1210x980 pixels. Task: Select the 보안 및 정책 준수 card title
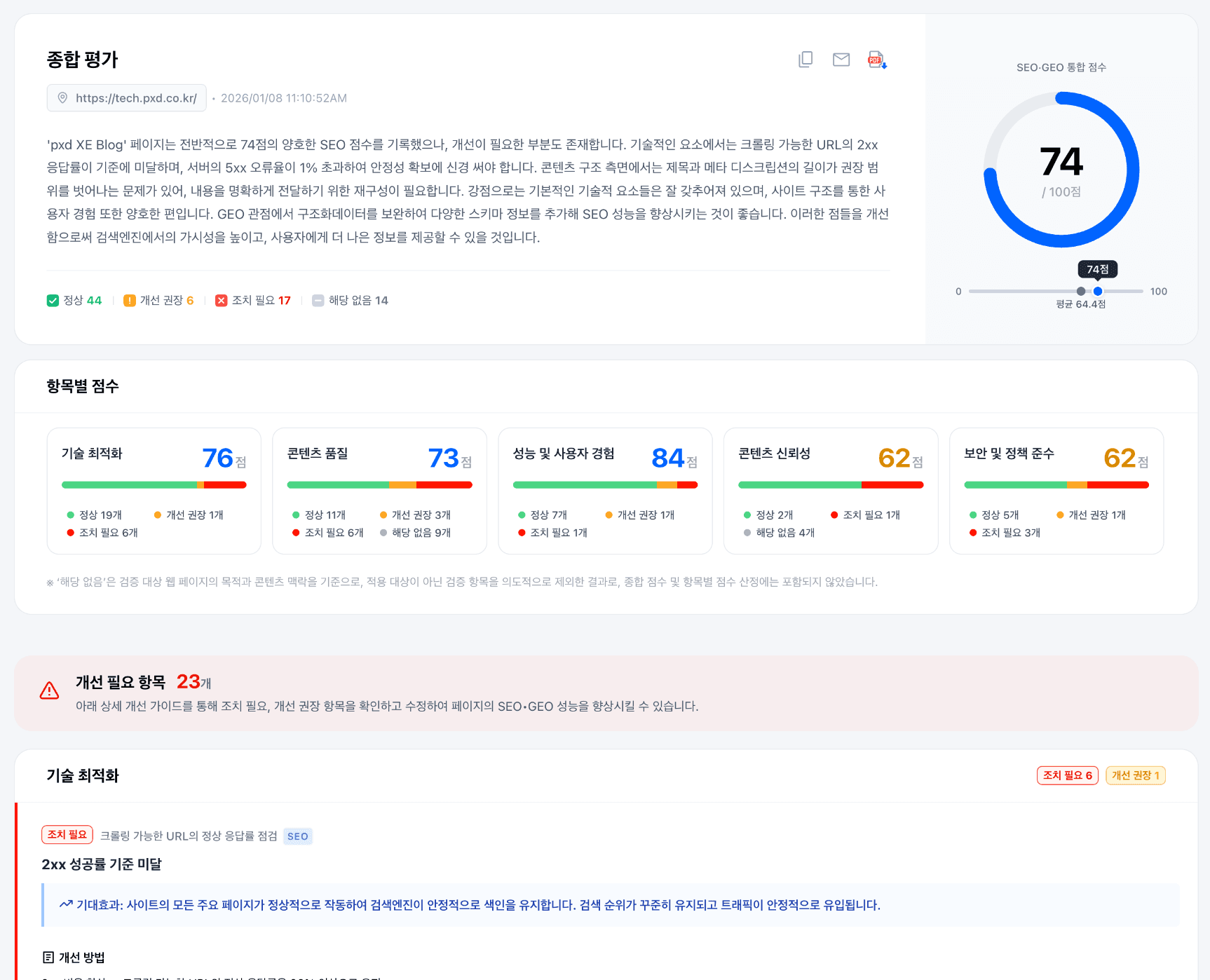[x=1010, y=454]
